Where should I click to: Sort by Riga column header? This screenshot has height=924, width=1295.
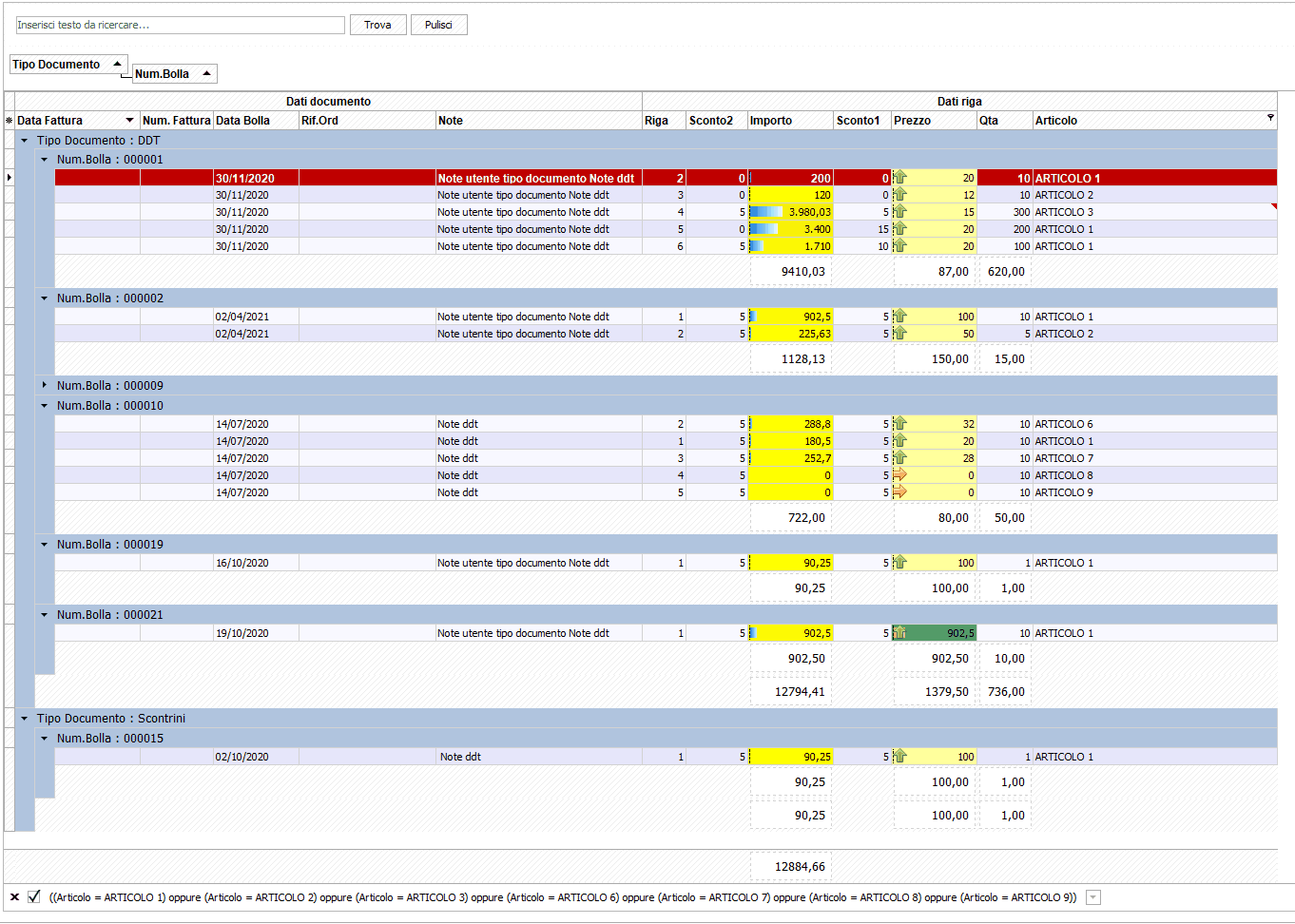pos(664,121)
